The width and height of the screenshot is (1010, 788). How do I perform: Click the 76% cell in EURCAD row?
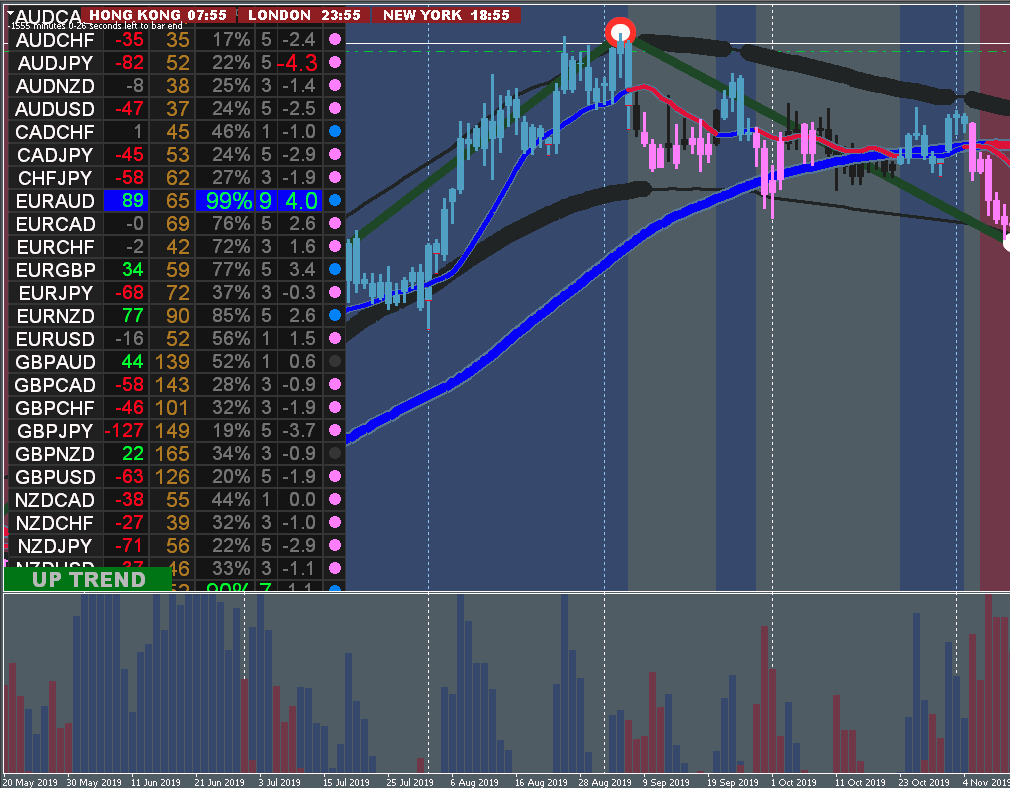coord(231,224)
